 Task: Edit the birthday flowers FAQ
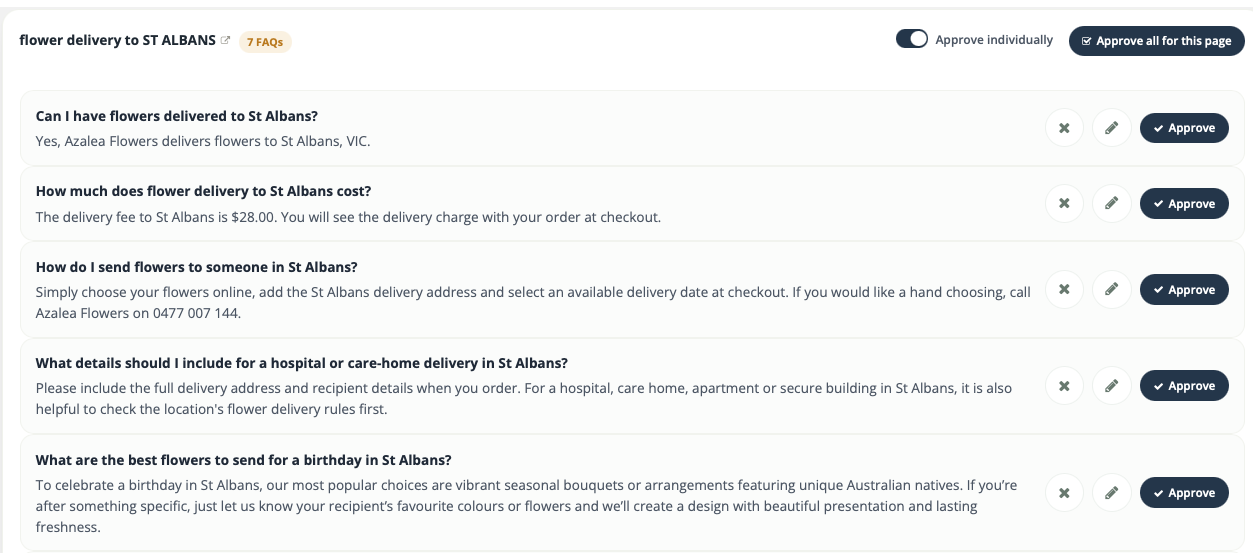coord(1111,493)
